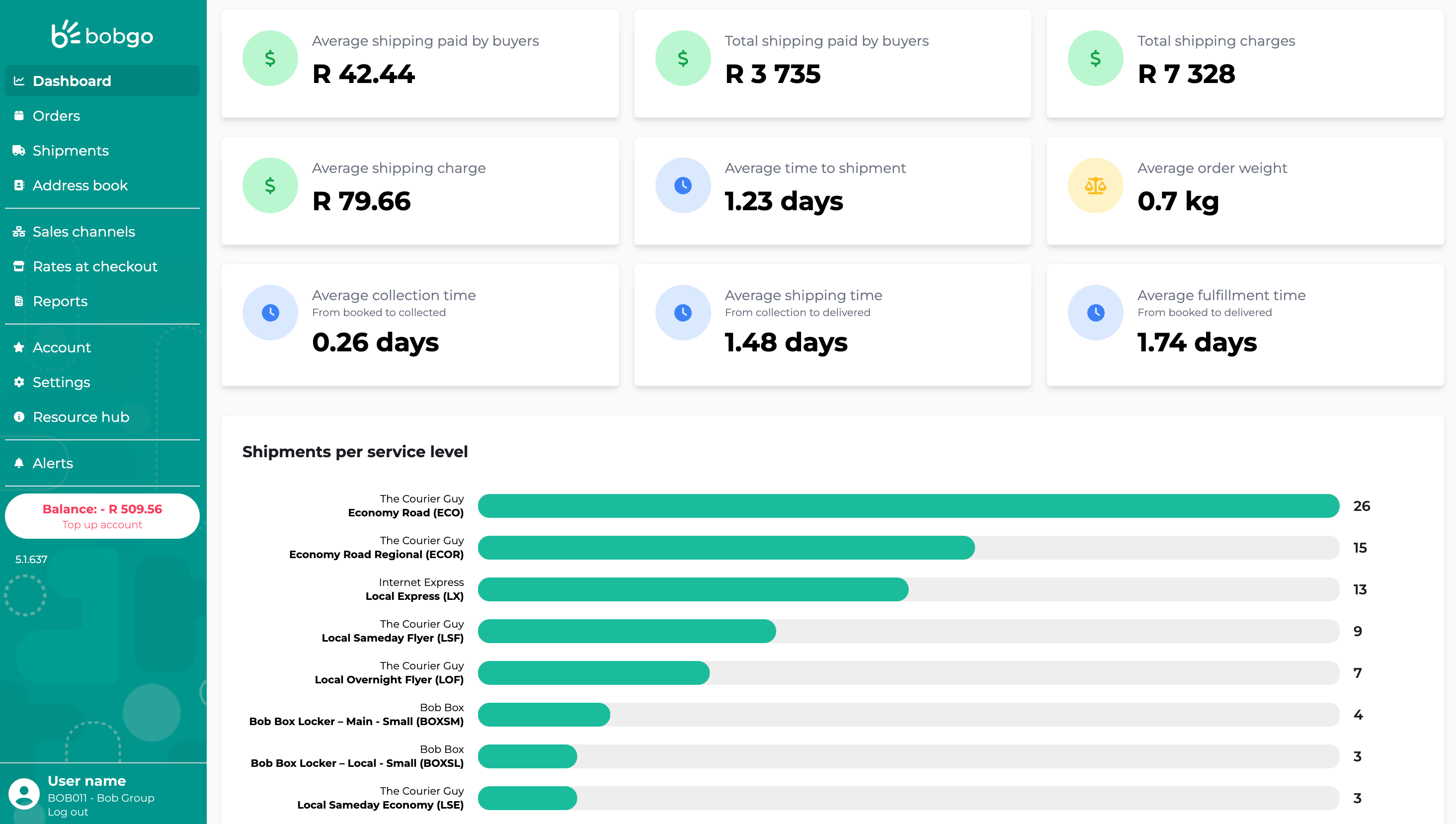Click the Log out link

pyautogui.click(x=68, y=812)
